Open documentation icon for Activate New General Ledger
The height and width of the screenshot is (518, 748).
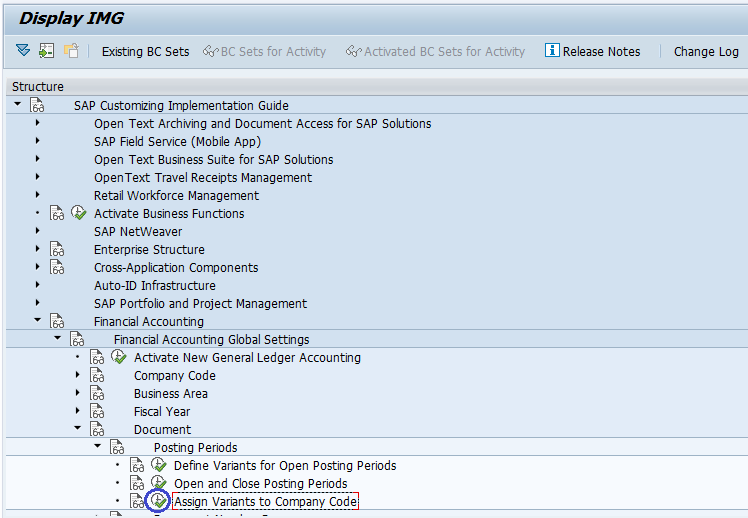click(x=97, y=357)
